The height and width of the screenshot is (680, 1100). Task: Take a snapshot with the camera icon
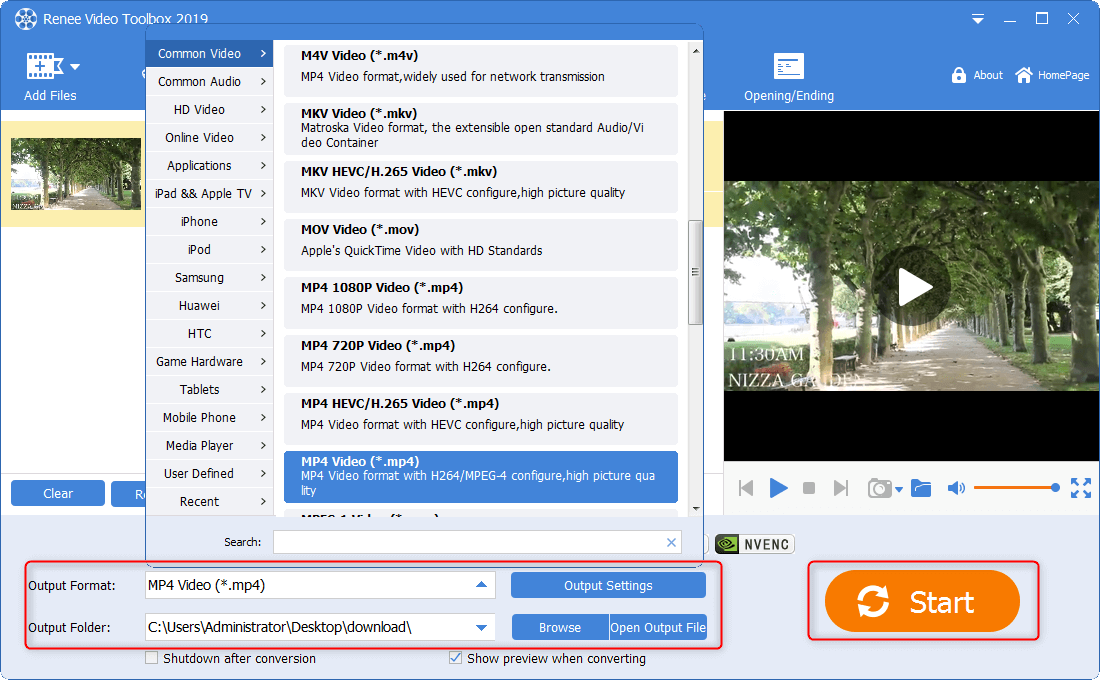point(879,488)
